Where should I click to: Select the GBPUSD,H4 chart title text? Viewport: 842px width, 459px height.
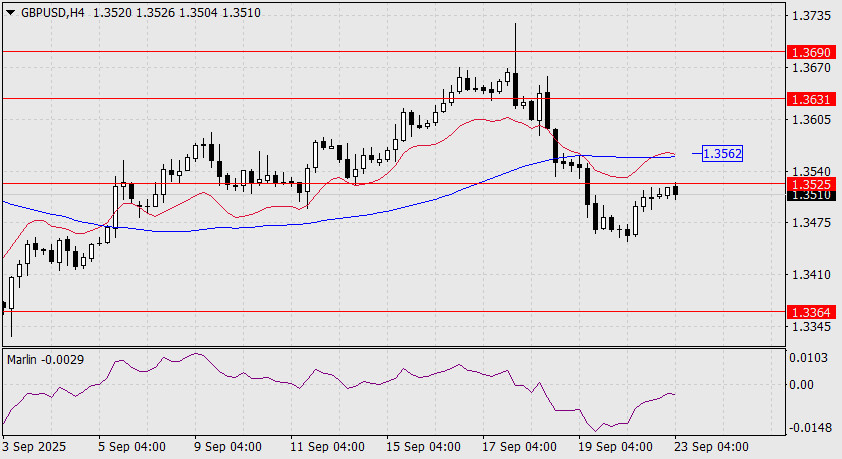coord(49,10)
